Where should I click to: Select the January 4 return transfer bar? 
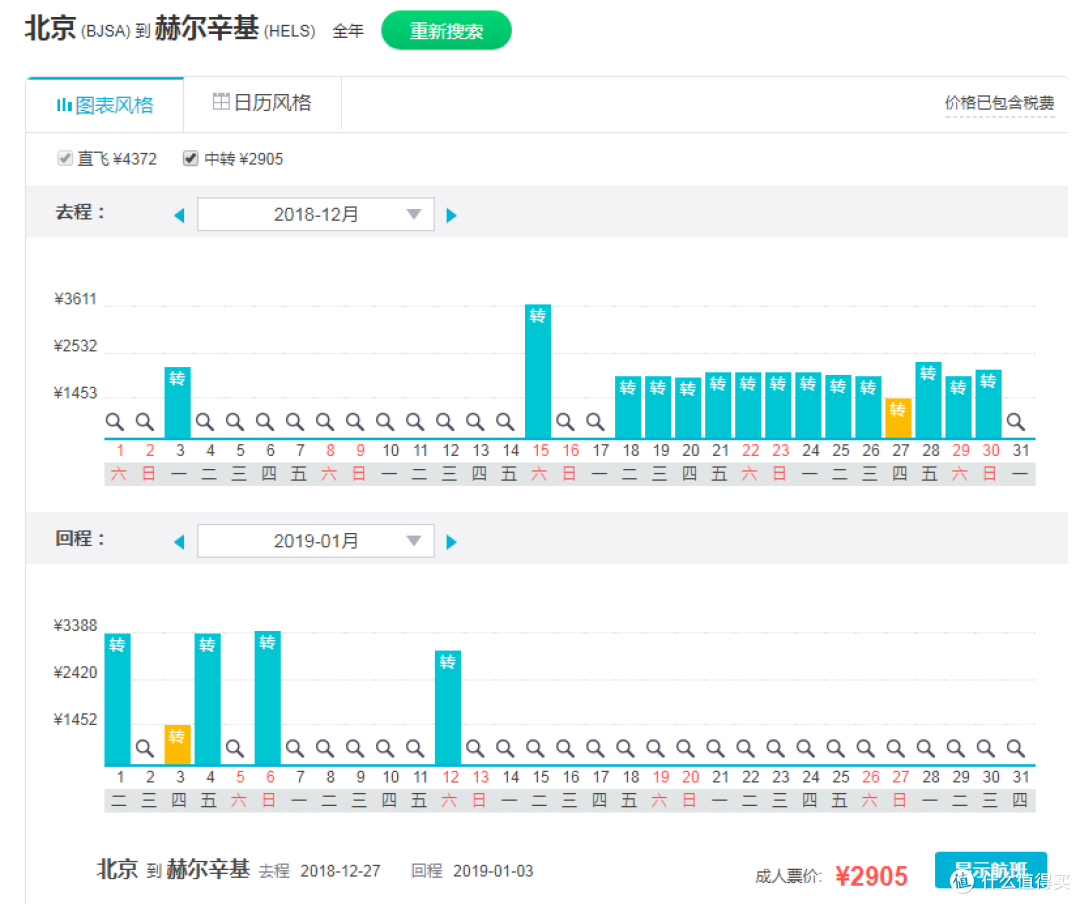point(208,699)
